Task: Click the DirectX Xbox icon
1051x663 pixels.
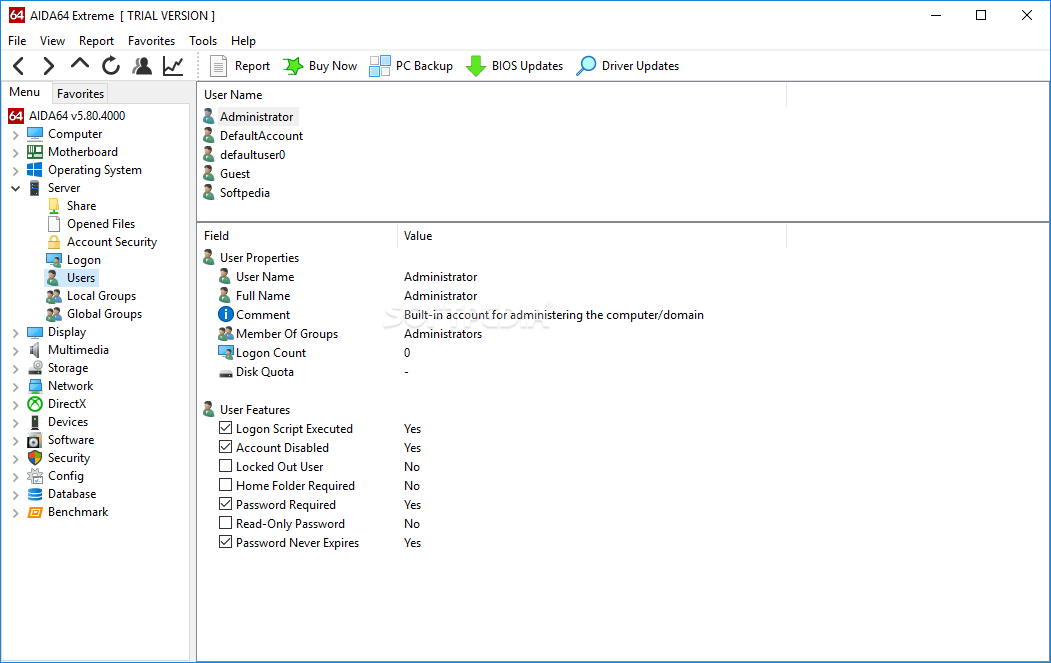Action: pyautogui.click(x=35, y=404)
